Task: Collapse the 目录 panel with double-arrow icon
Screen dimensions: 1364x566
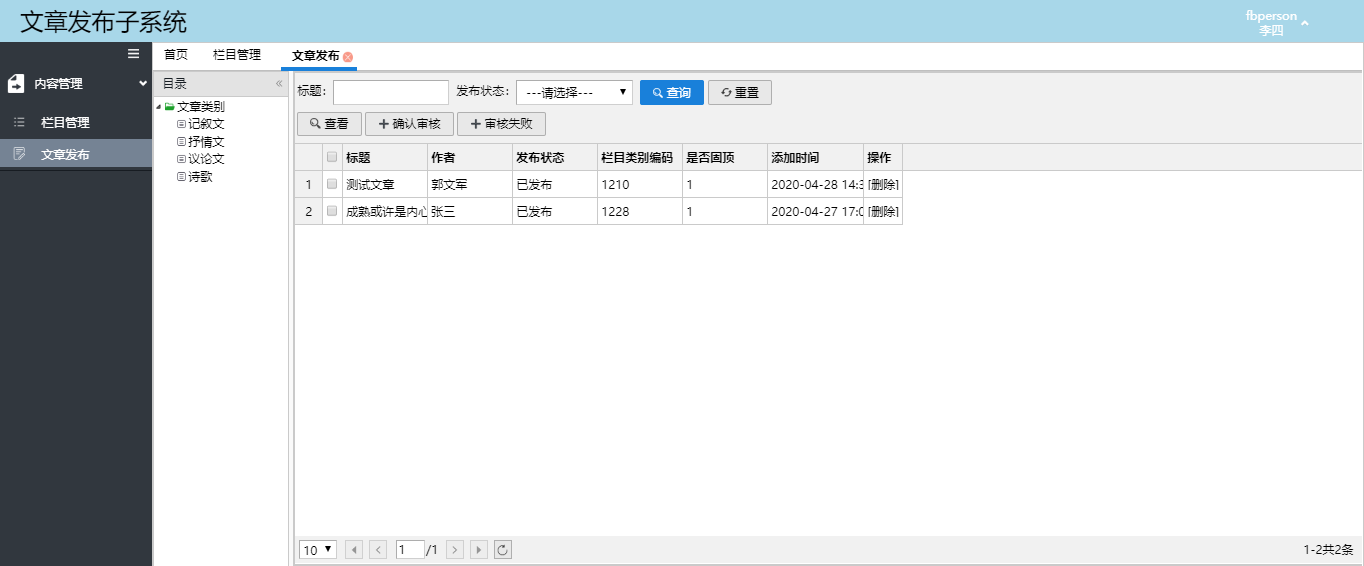Action: [x=279, y=84]
